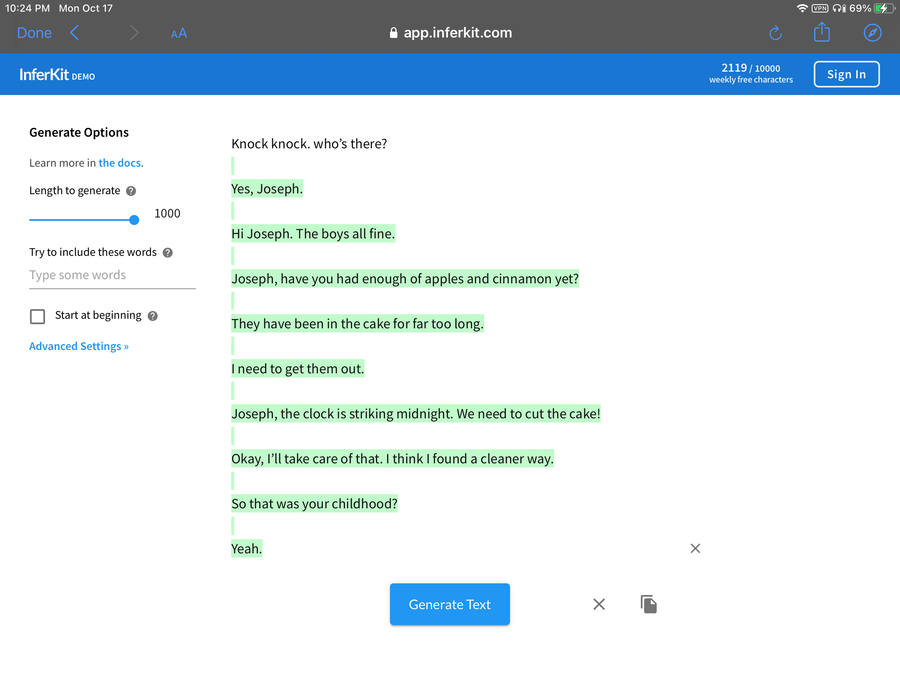Open the share sheet icon
Image resolution: width=900 pixels, height=675 pixels.
pos(822,33)
